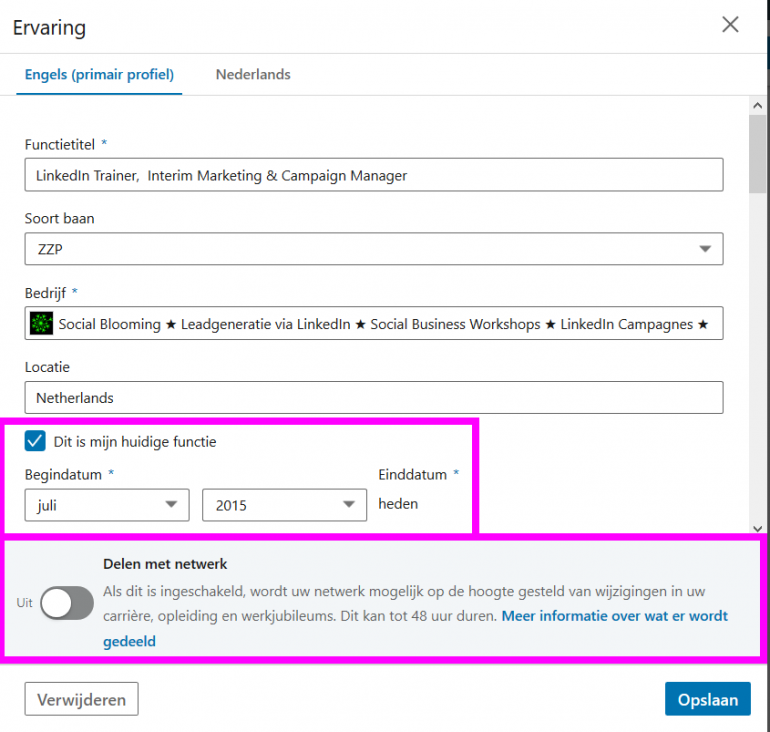Open the 2015 start year dropdown

pos(284,505)
